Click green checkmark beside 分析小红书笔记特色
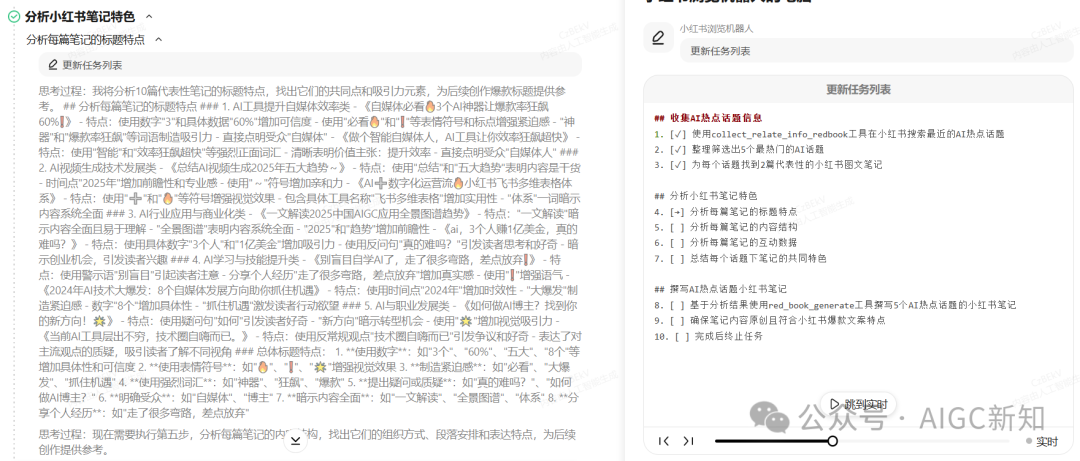The height and width of the screenshot is (461, 1080). pyautogui.click(x=13, y=17)
